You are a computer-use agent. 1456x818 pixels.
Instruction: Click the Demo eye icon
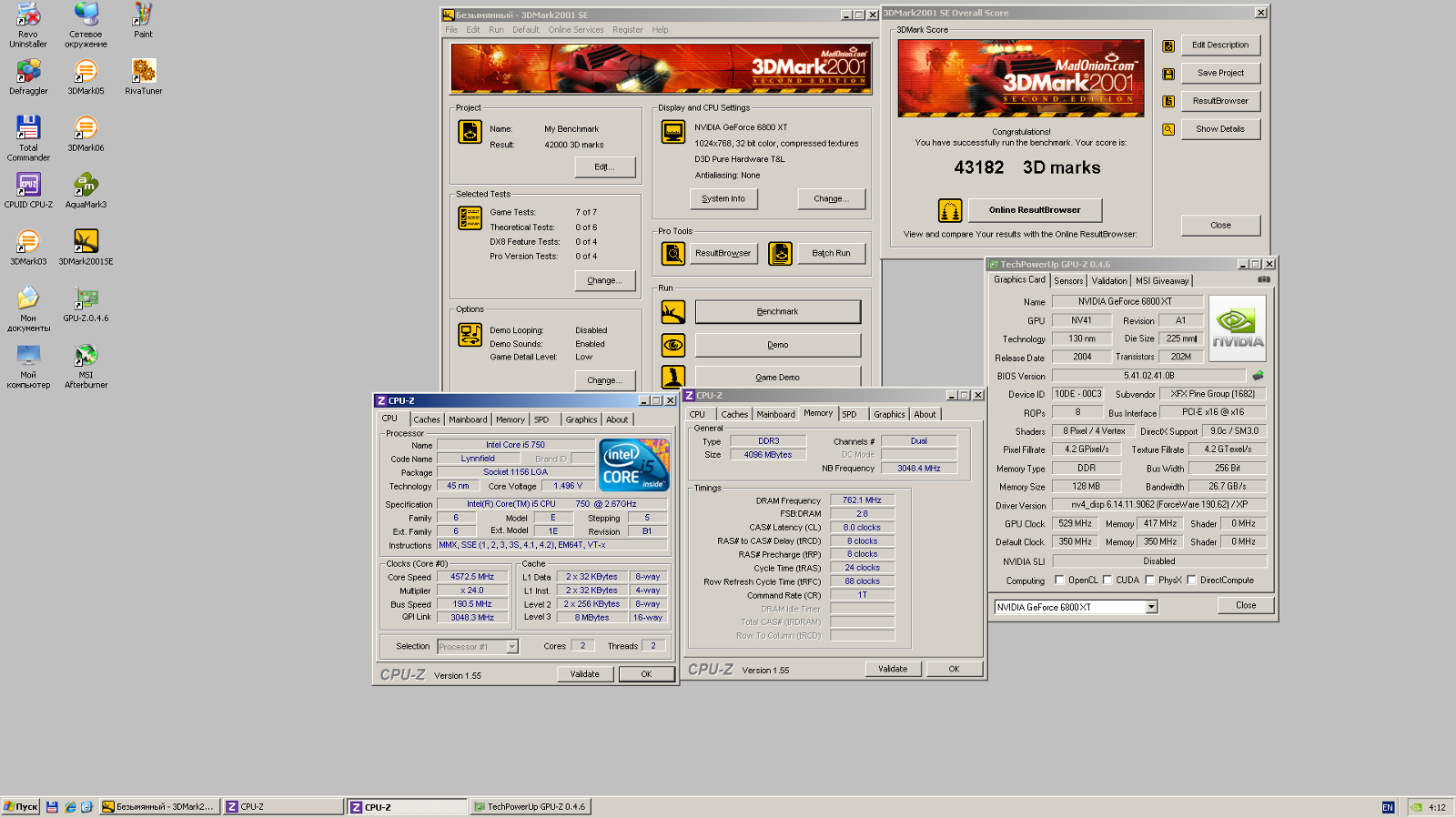coord(673,345)
